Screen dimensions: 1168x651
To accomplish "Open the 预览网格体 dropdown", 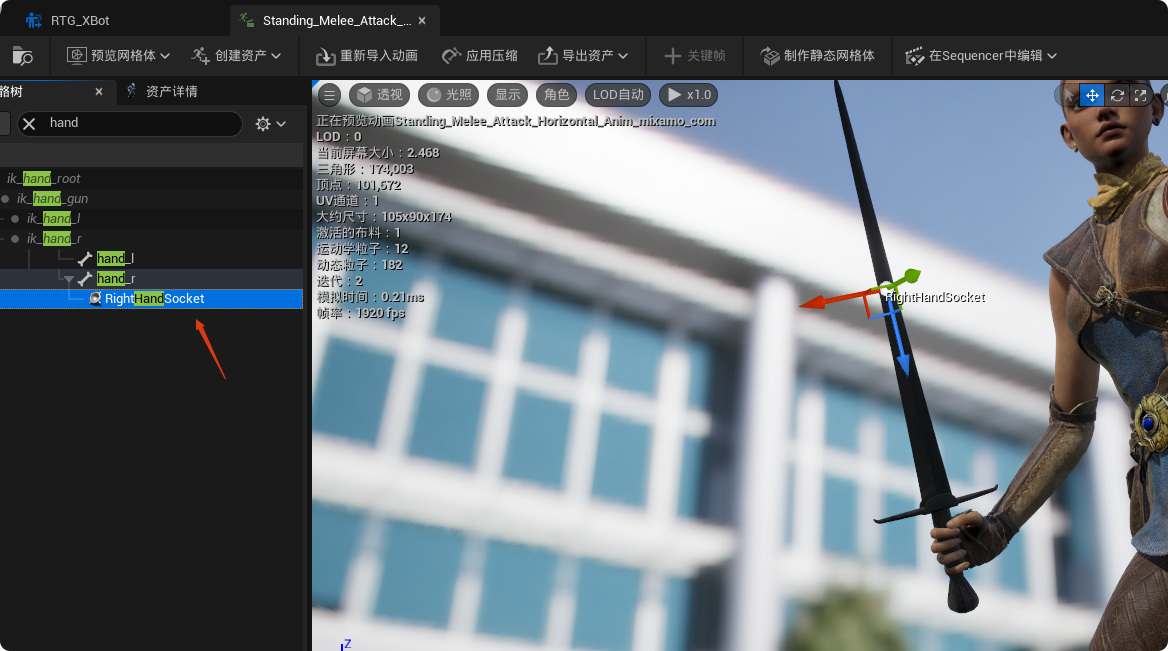I will (118, 56).
